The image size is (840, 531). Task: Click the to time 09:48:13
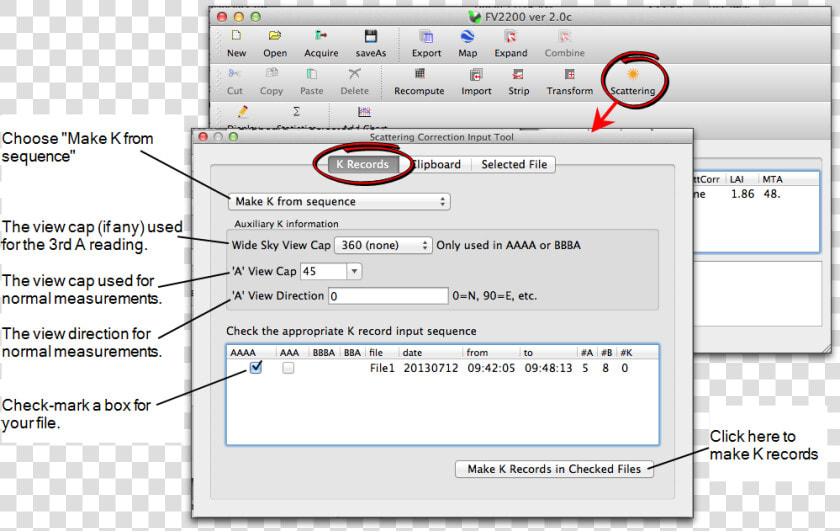pyautogui.click(x=548, y=368)
